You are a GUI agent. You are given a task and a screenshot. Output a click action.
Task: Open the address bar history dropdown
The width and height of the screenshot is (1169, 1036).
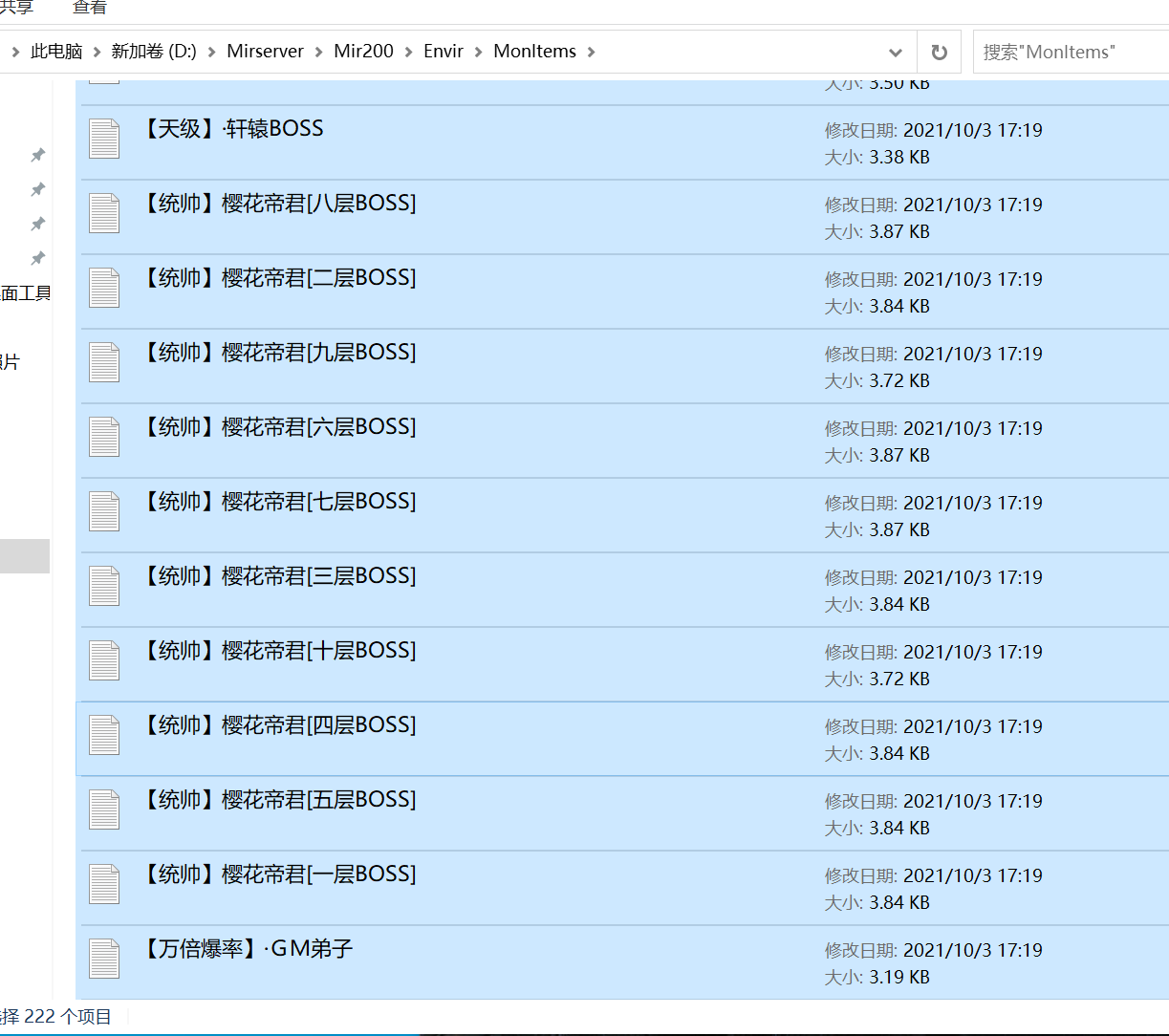coord(896,52)
